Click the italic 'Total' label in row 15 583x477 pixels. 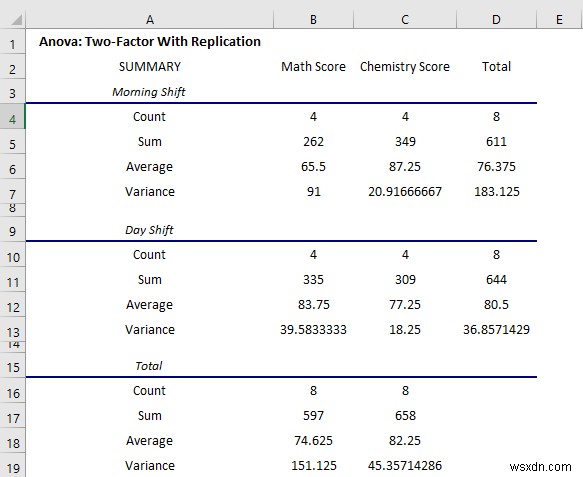tap(149, 365)
